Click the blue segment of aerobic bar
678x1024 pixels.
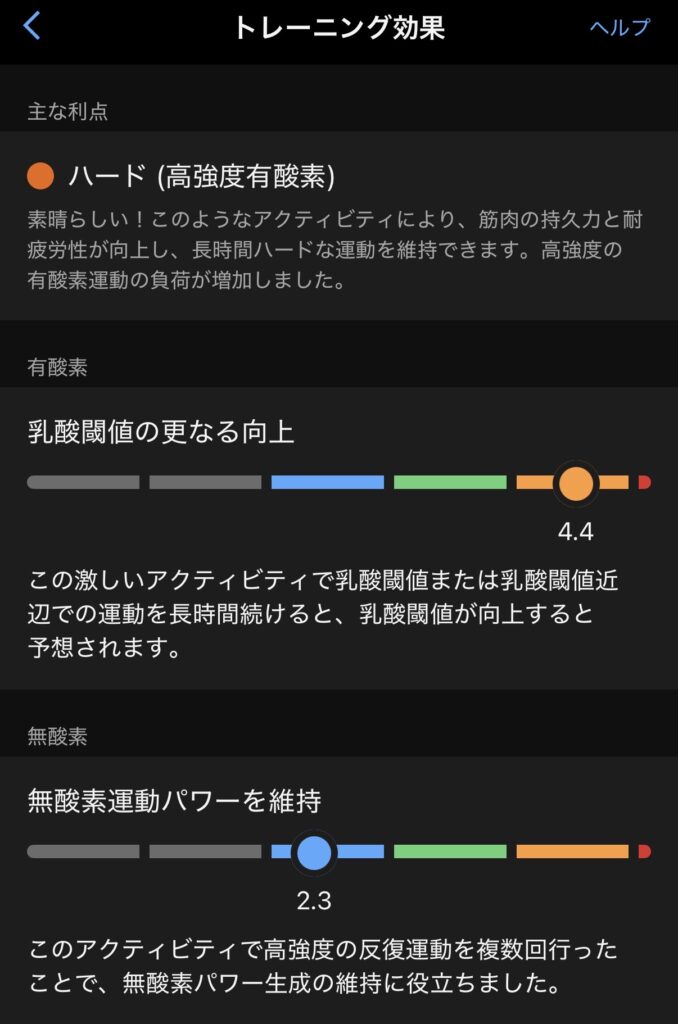327,483
